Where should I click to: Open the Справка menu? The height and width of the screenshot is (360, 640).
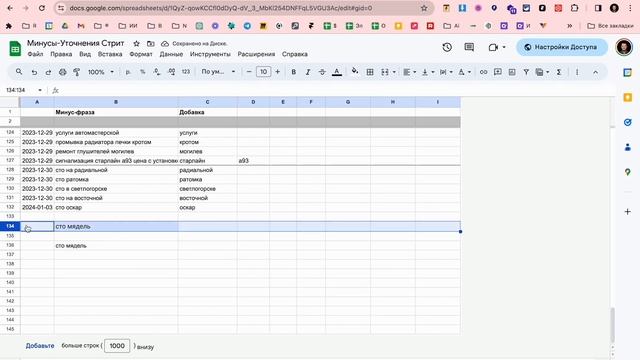point(295,54)
